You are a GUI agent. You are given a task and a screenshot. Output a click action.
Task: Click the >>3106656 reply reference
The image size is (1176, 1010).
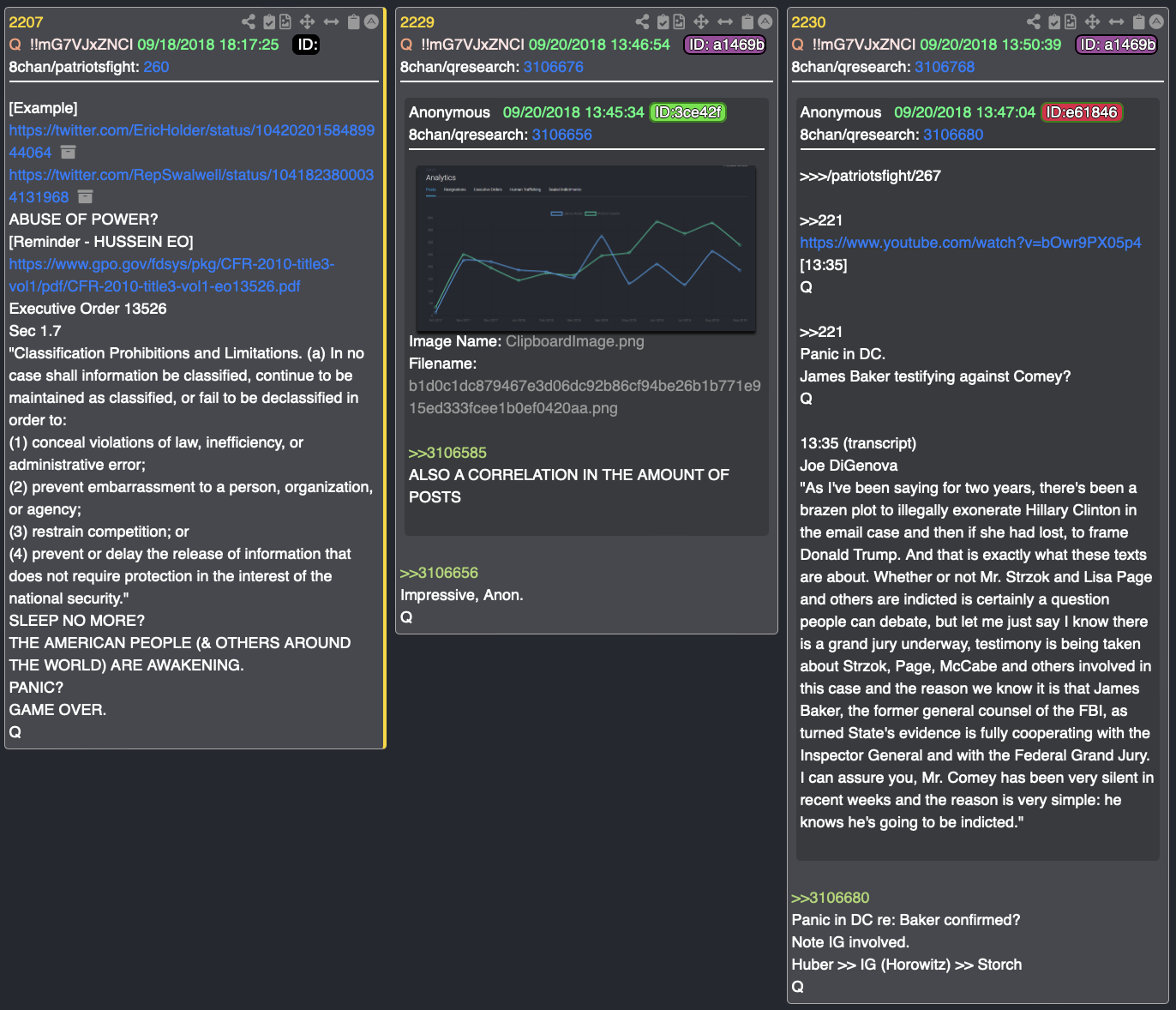click(440, 573)
